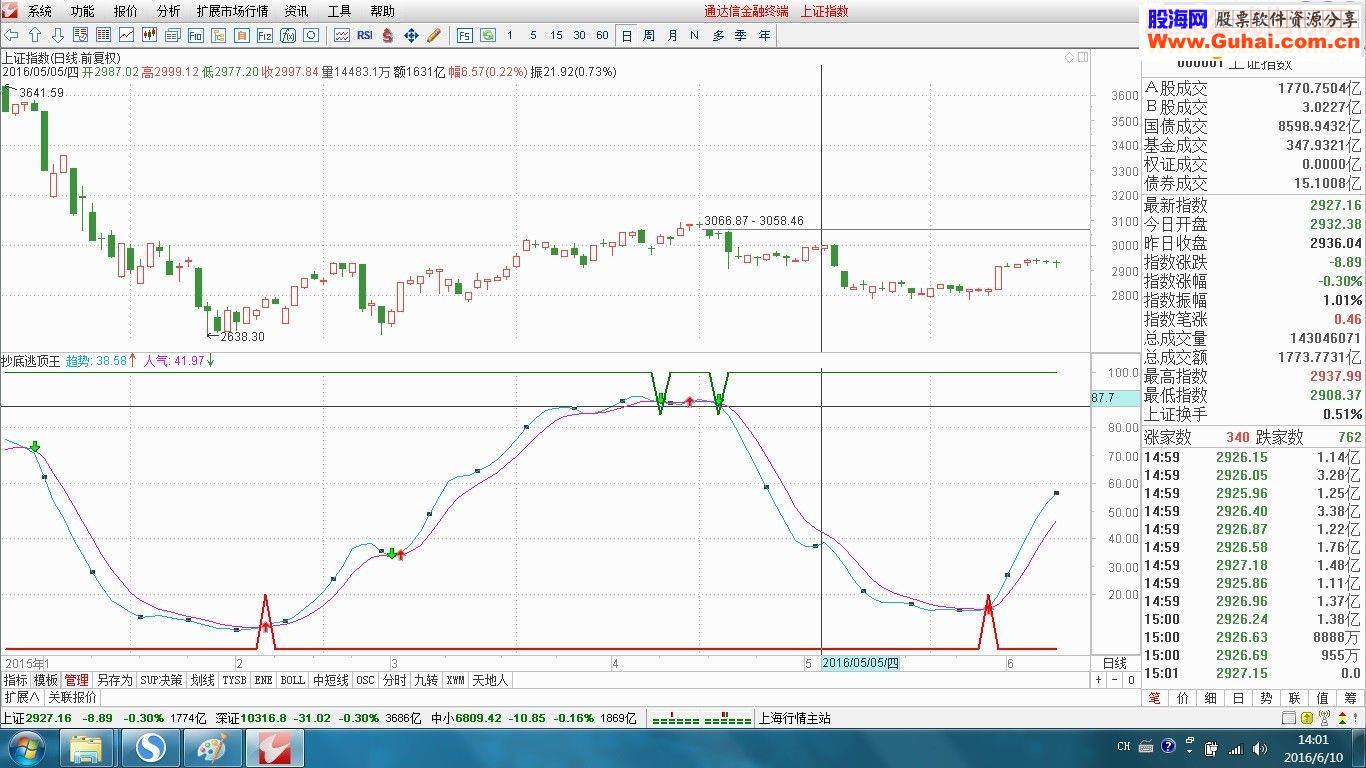Open Sogou browser from taskbar
This screenshot has width=1366, height=768.
coord(152,748)
